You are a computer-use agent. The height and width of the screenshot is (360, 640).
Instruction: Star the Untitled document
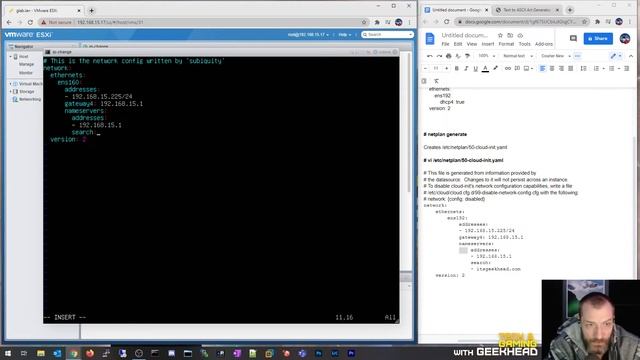click(500, 36)
